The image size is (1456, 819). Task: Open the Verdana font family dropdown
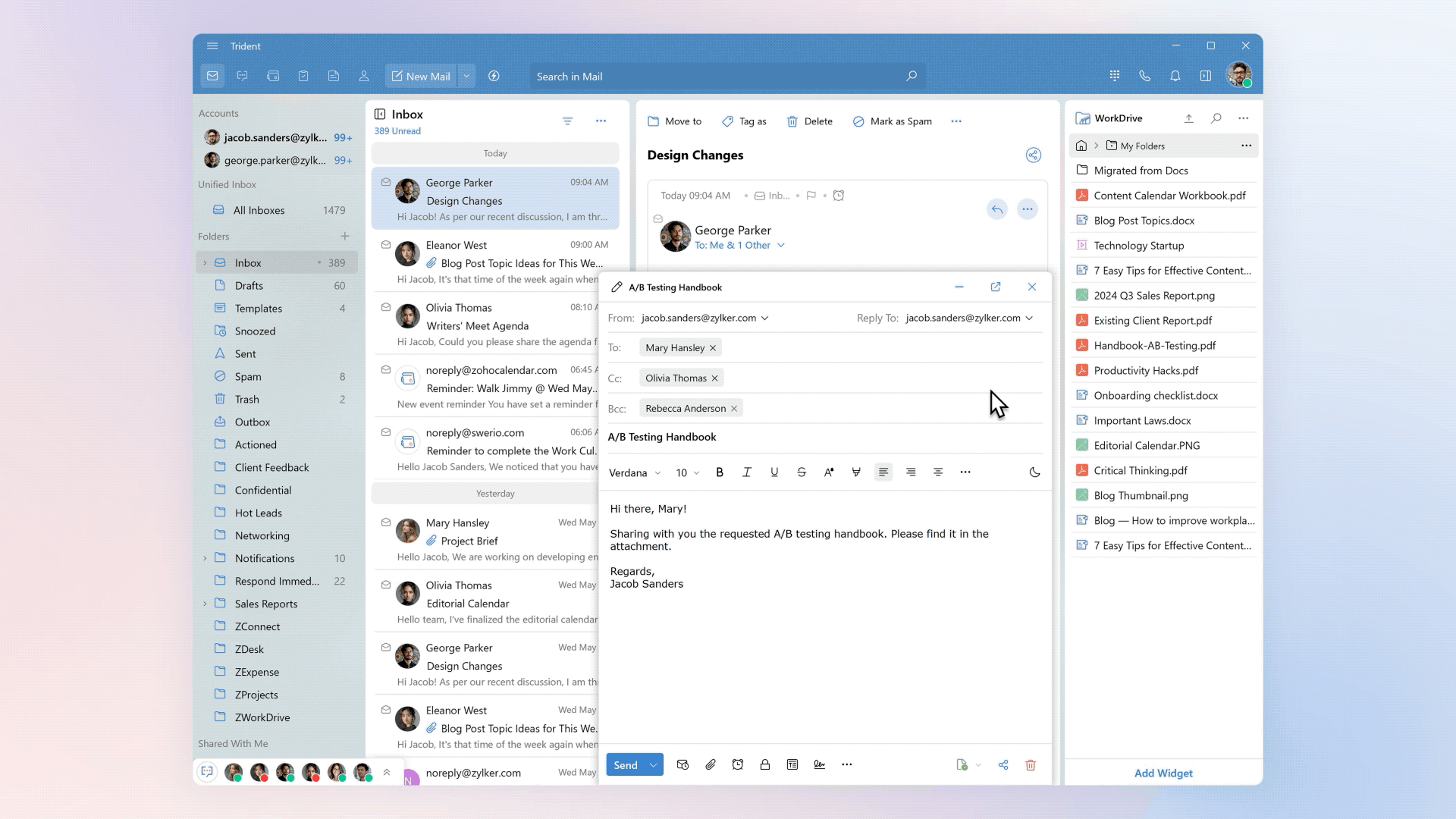tap(634, 472)
